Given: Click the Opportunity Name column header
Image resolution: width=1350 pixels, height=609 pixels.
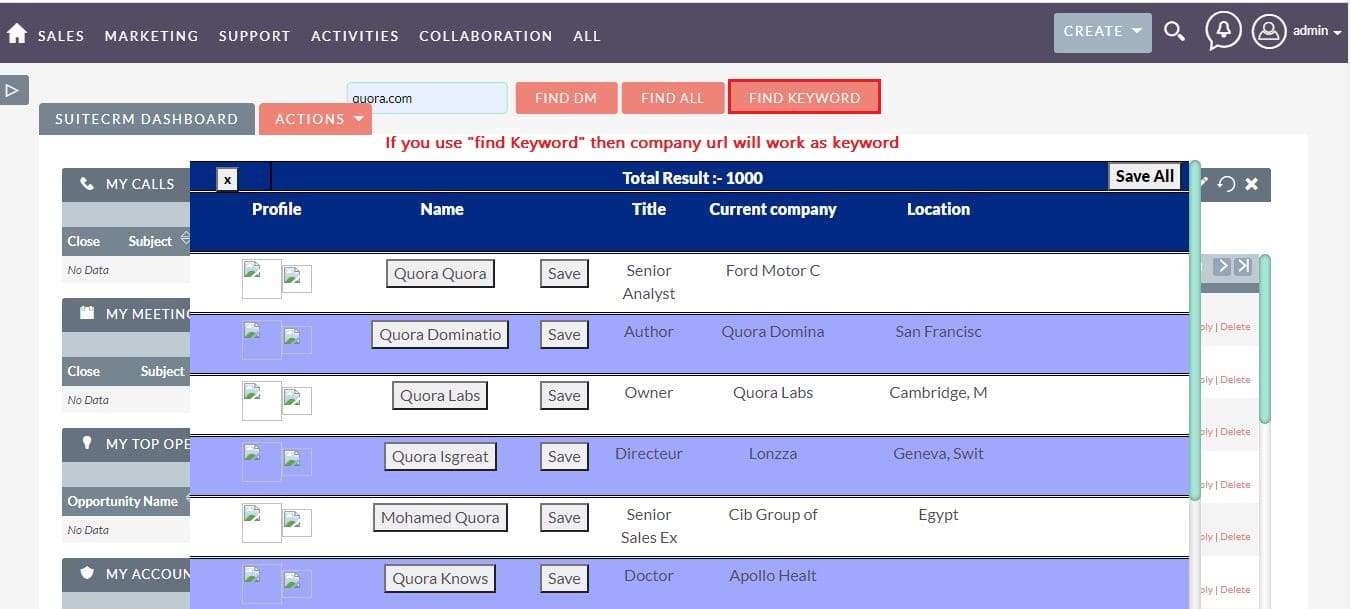Looking at the screenshot, I should click(x=123, y=501).
